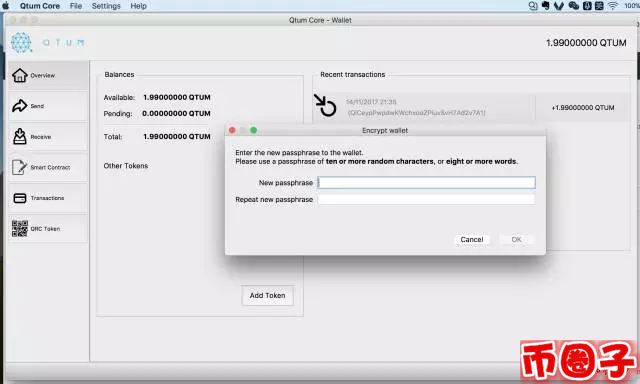The width and height of the screenshot is (640, 384).
Task: Focus the Repeat new passphrase field
Action: pos(427,199)
